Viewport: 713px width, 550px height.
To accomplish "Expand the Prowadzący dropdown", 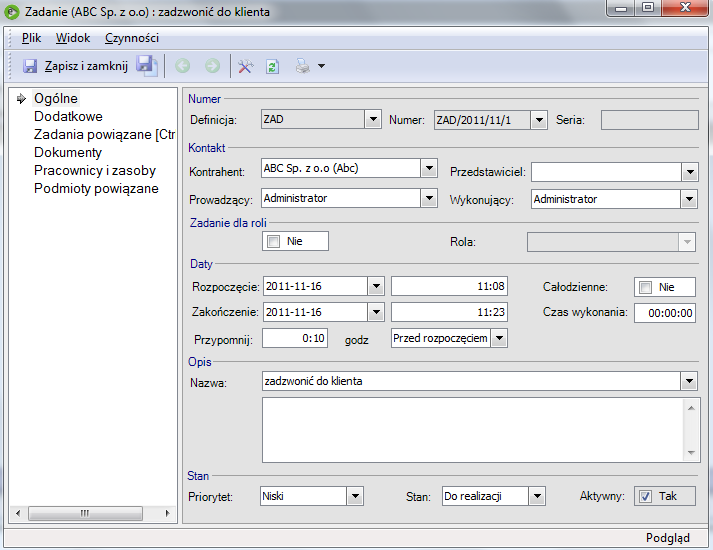I will tap(429, 198).
